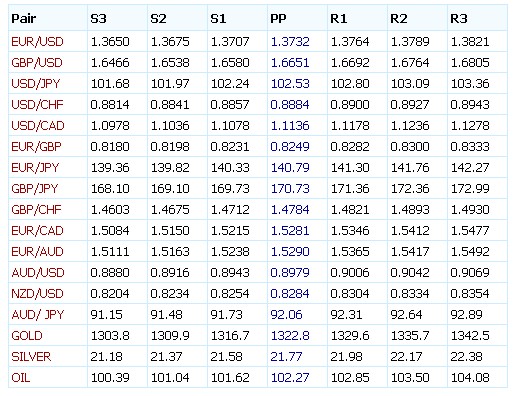Select the USD/CAD S3 value 1.0978
Image resolution: width=516 pixels, height=396 pixels.
110,125
